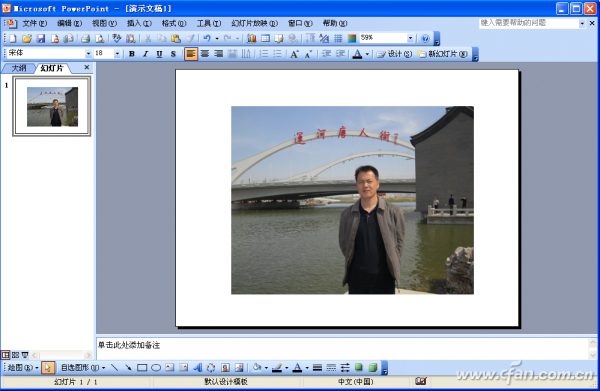Toggle right text alignment
Viewport: 600px width, 391px height.
218,54
